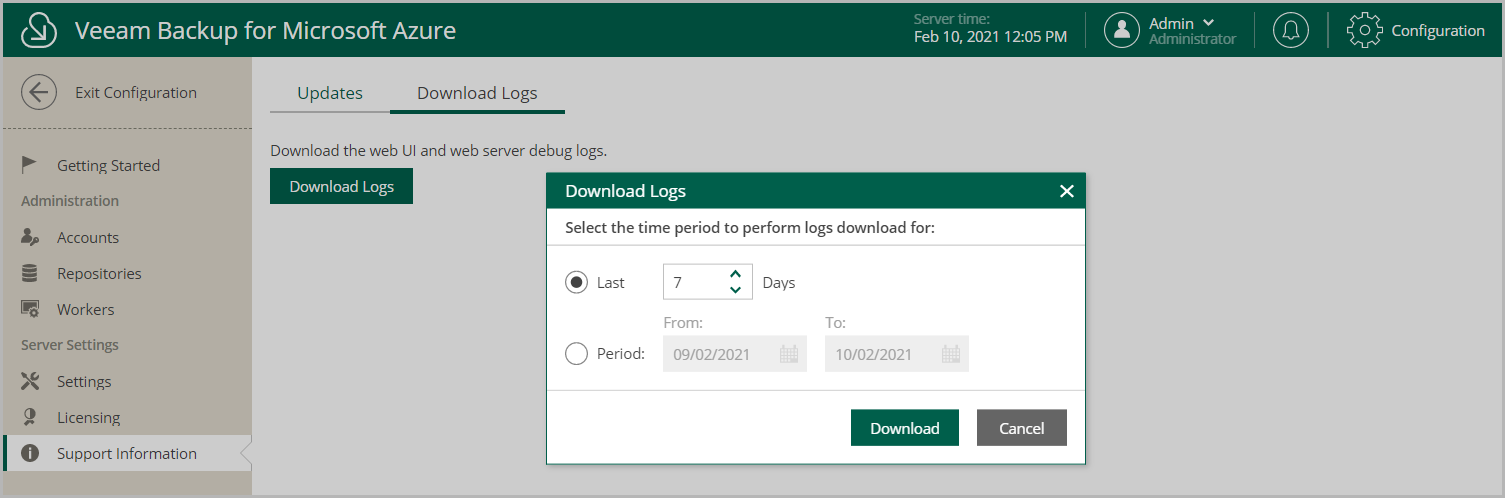Screen dimensions: 1505x498
Task: Click the Repositories database icon
Action: [x=30, y=273]
